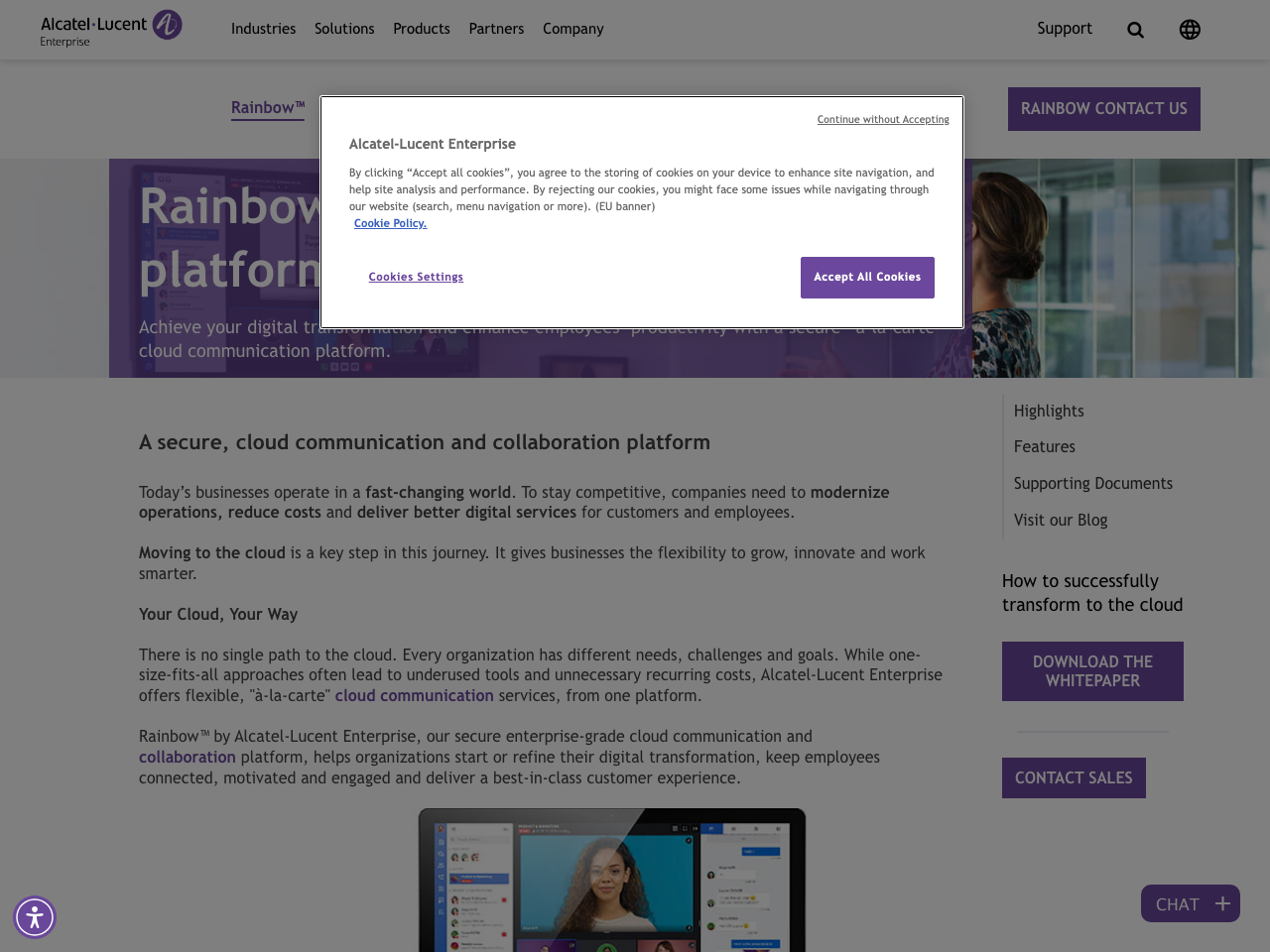1270x952 pixels.
Task: Open the Products dropdown
Action: click(x=421, y=27)
